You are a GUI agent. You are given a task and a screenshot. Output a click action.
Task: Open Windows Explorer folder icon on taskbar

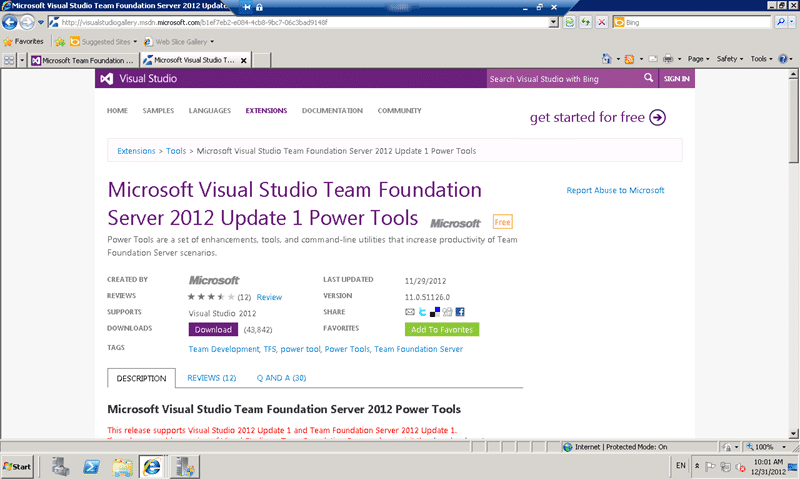point(122,467)
